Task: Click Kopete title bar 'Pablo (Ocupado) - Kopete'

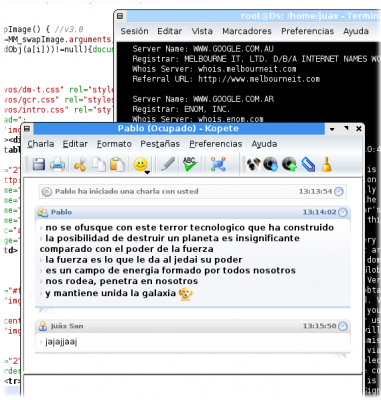Action: point(178,129)
